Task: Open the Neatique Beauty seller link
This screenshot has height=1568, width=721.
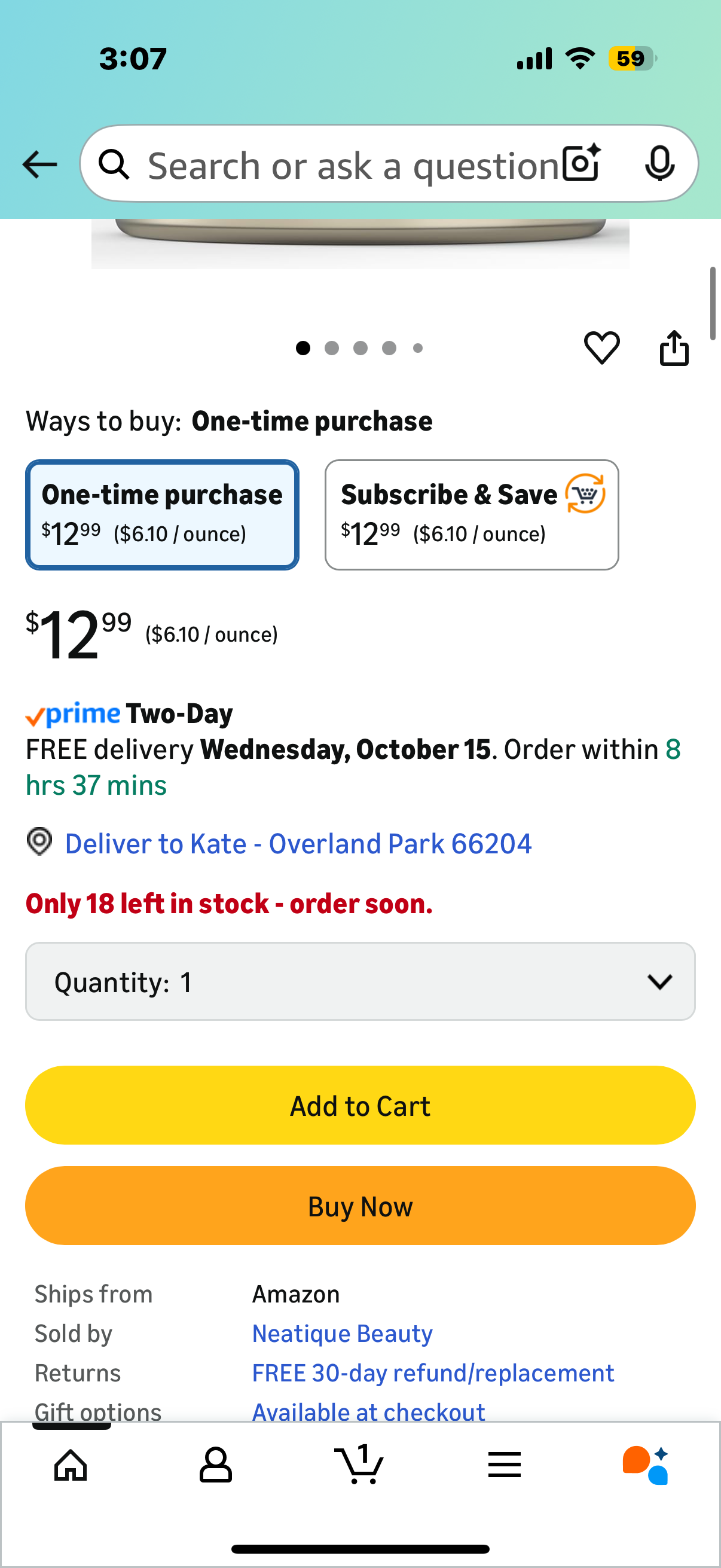Action: 342,1334
